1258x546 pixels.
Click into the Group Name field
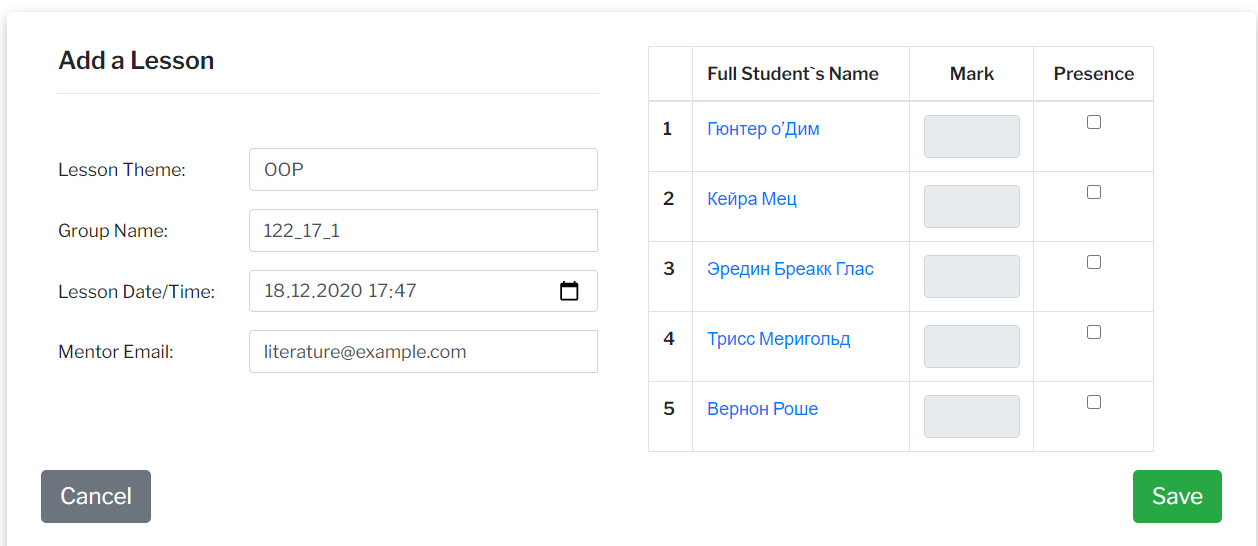[x=423, y=231]
